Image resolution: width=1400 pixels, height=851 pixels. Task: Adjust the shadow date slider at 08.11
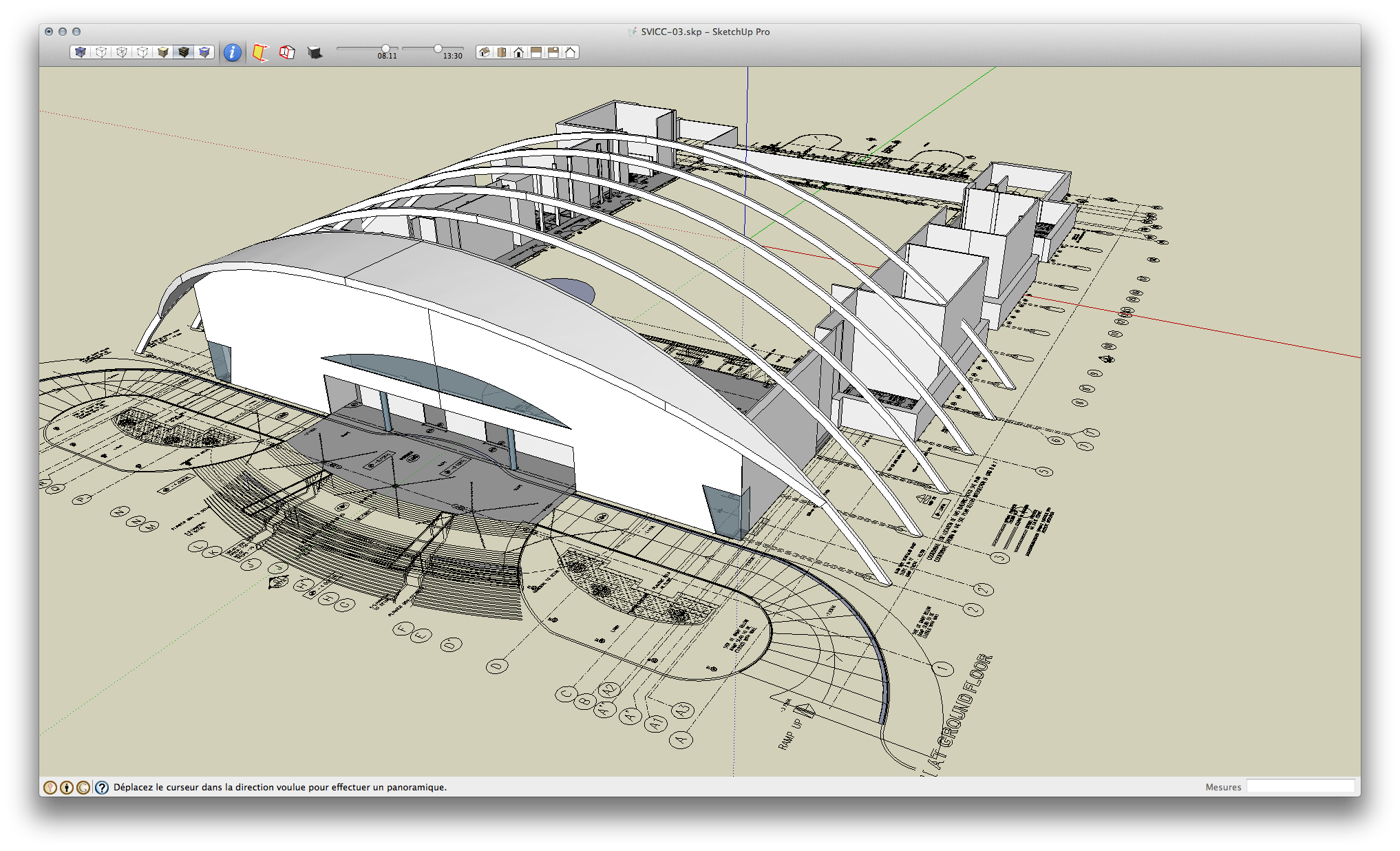click(x=385, y=49)
